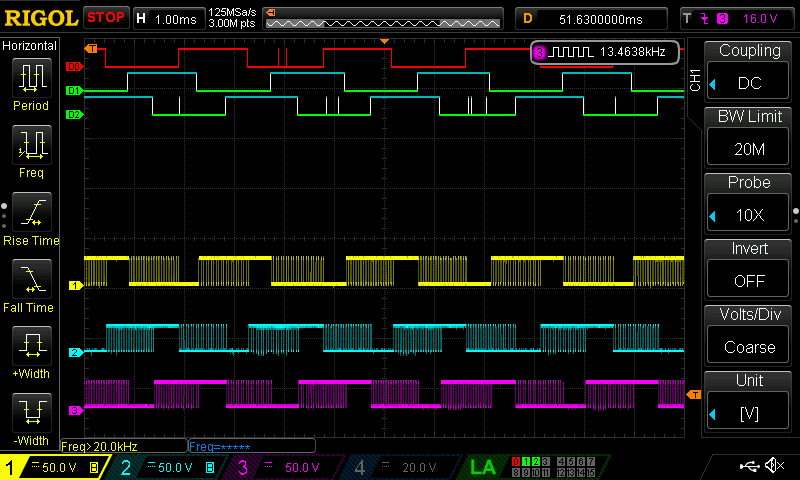Click the left-side menu page dots
800x480 pixels.
[x=4, y=216]
